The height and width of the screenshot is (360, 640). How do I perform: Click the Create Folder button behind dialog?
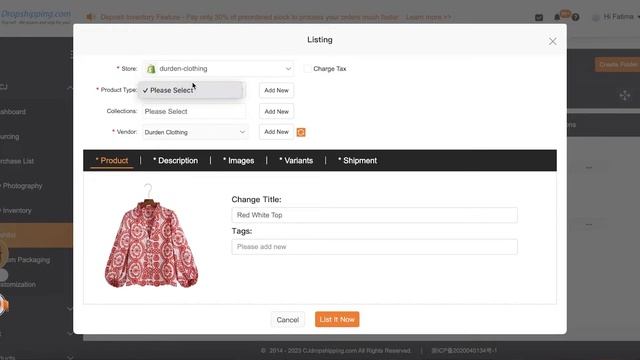[617, 64]
